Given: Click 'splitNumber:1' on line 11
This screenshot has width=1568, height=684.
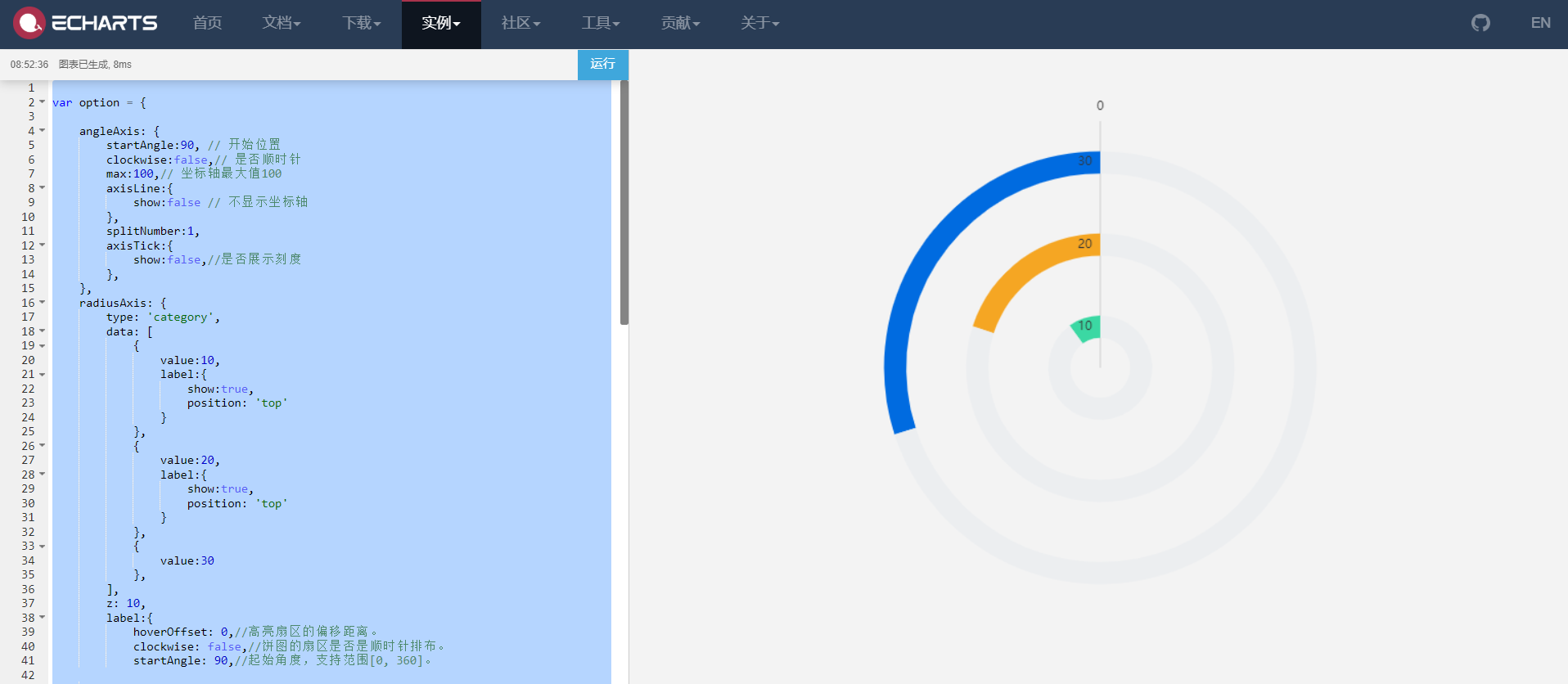Looking at the screenshot, I should (x=150, y=232).
